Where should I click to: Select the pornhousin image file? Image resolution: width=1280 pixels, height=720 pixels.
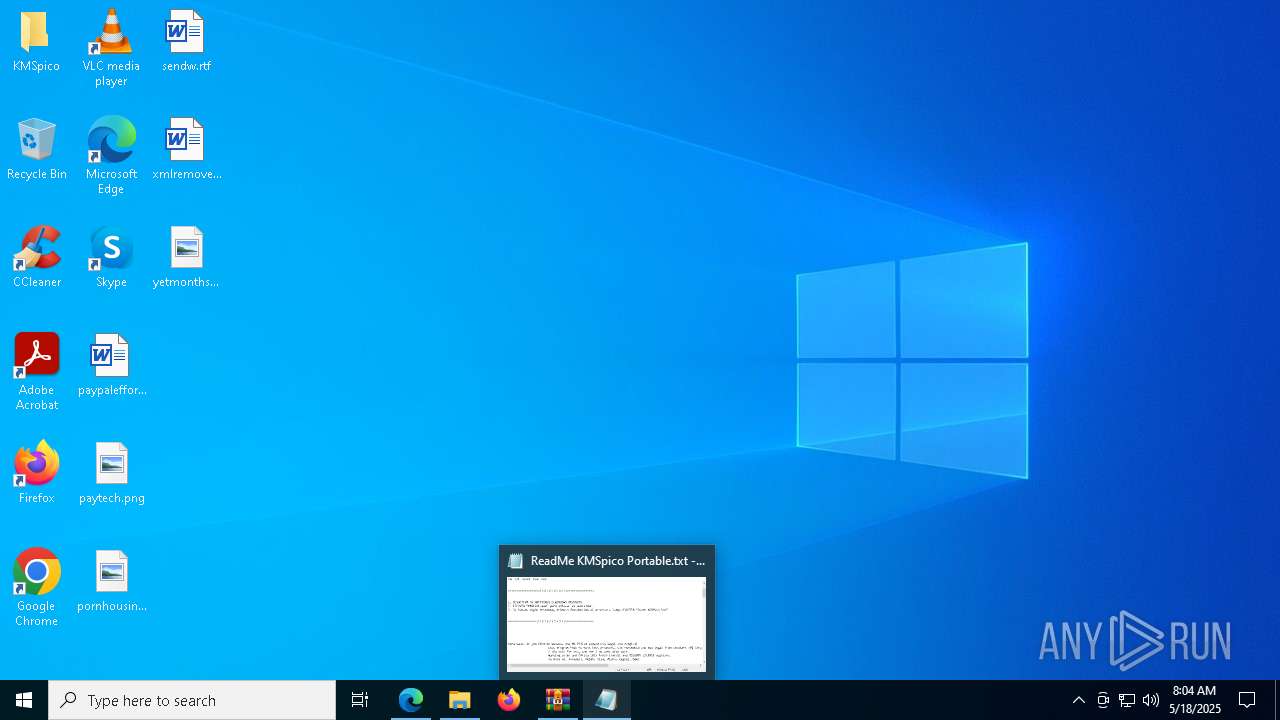click(x=111, y=582)
